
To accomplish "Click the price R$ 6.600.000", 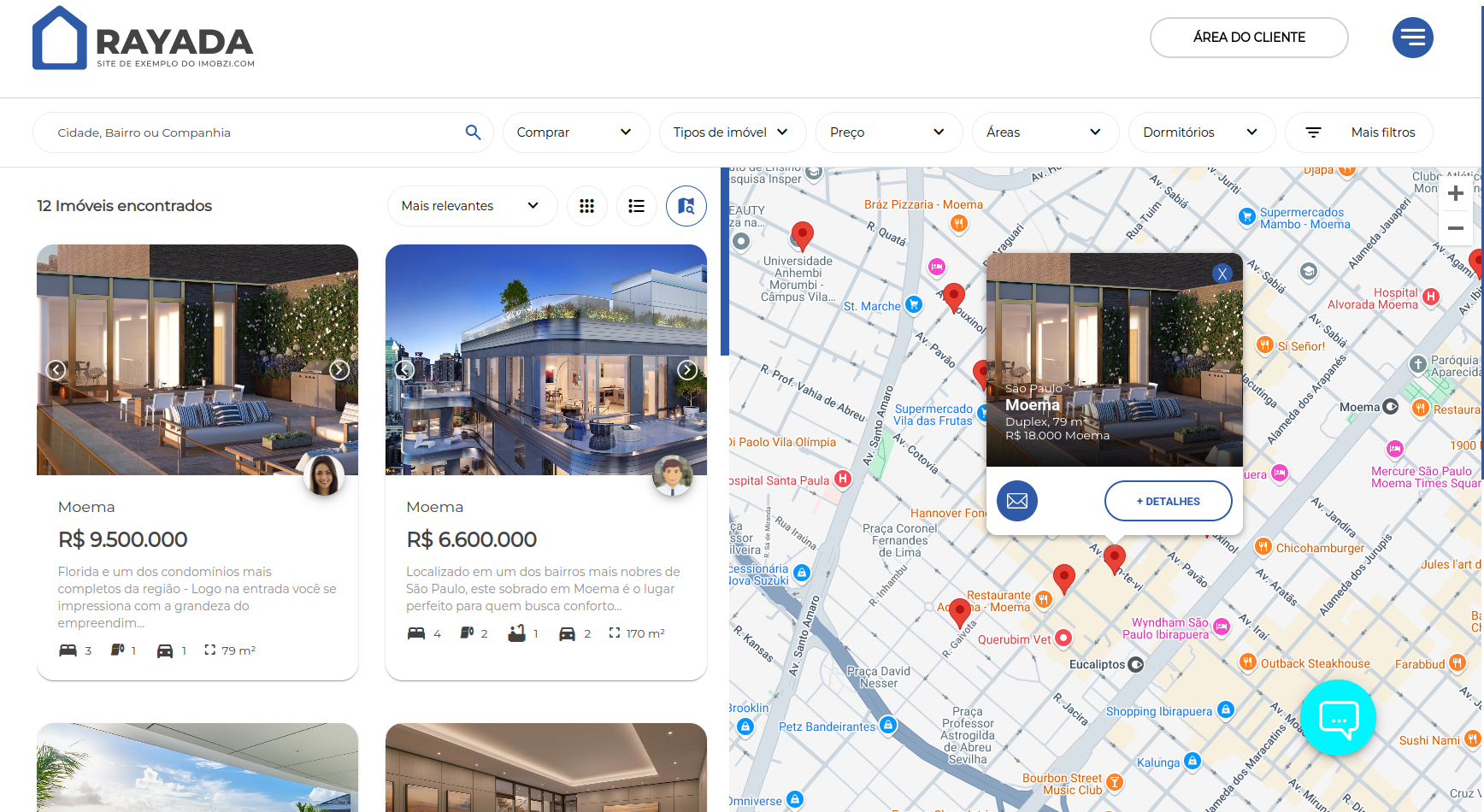I will [471, 539].
